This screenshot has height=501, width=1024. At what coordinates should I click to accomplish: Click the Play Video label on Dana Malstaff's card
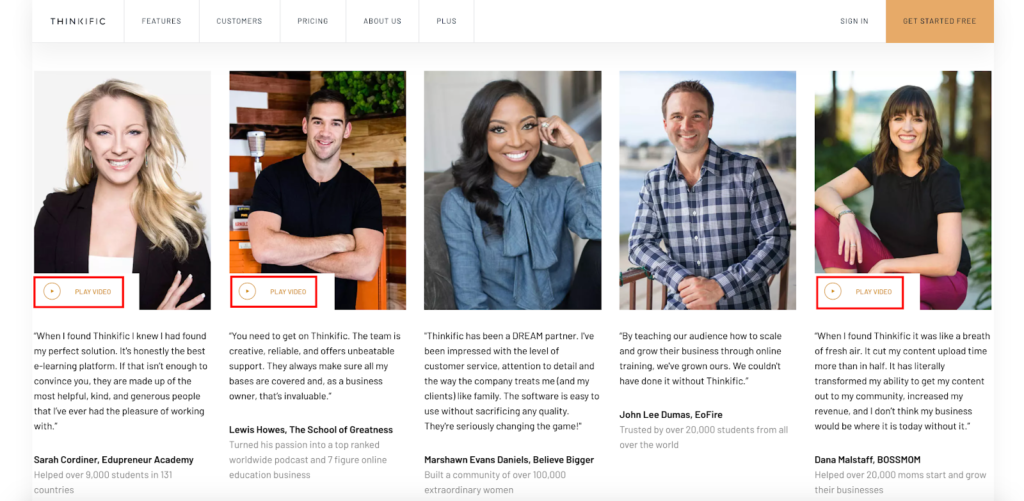click(x=874, y=292)
